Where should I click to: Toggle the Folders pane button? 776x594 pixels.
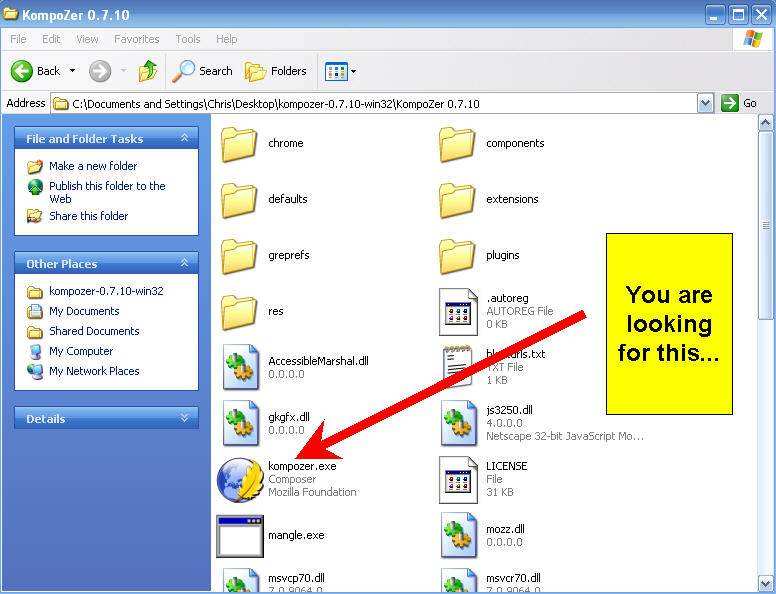(x=277, y=71)
